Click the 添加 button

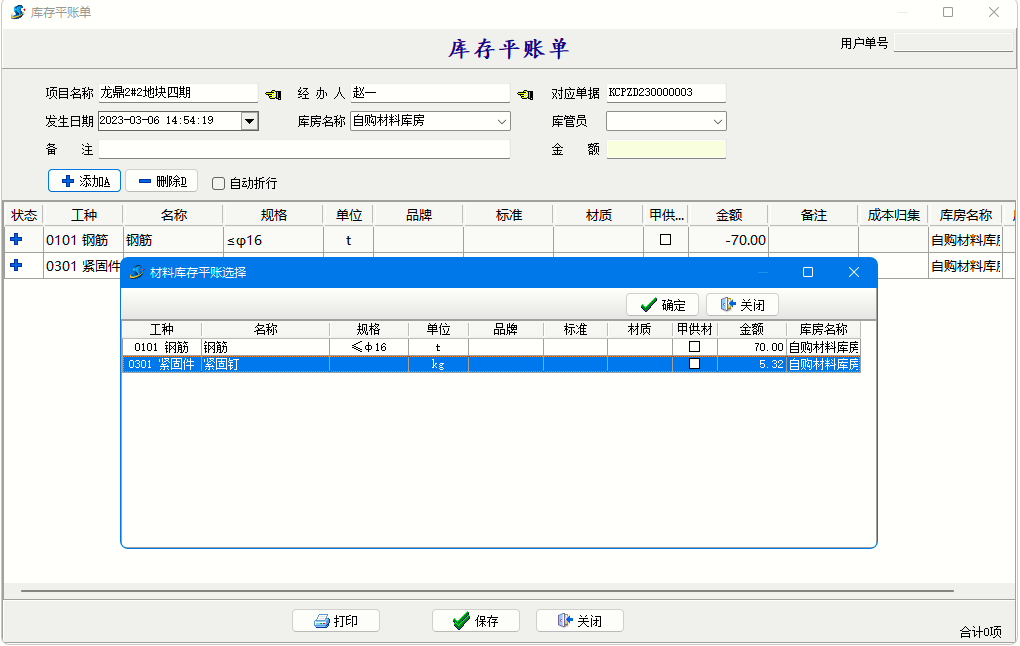tap(85, 181)
